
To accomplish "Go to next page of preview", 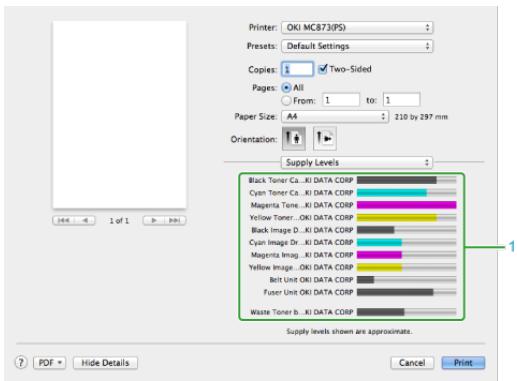I will tap(154, 220).
